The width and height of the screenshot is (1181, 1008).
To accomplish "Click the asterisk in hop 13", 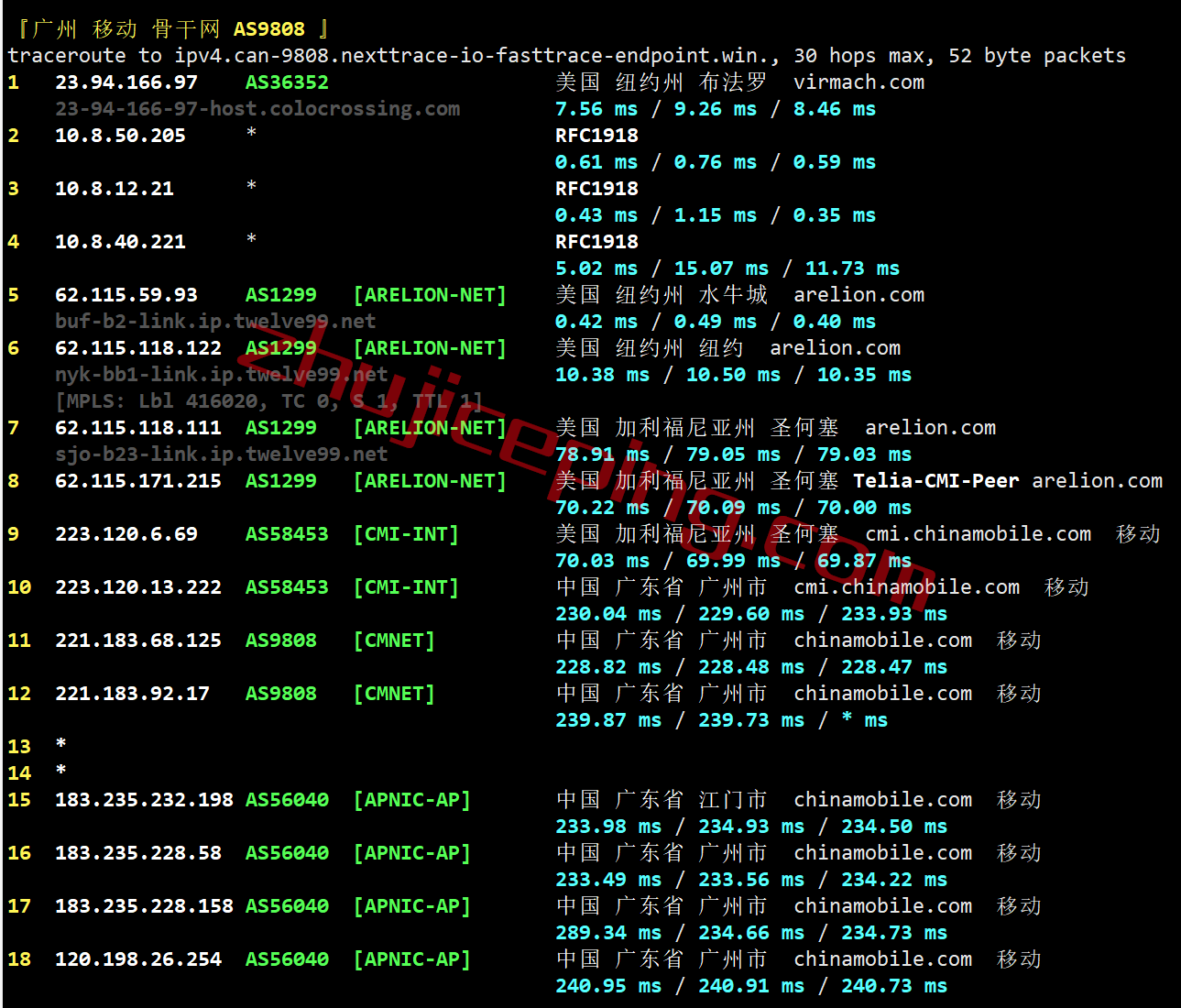I will tap(60, 745).
